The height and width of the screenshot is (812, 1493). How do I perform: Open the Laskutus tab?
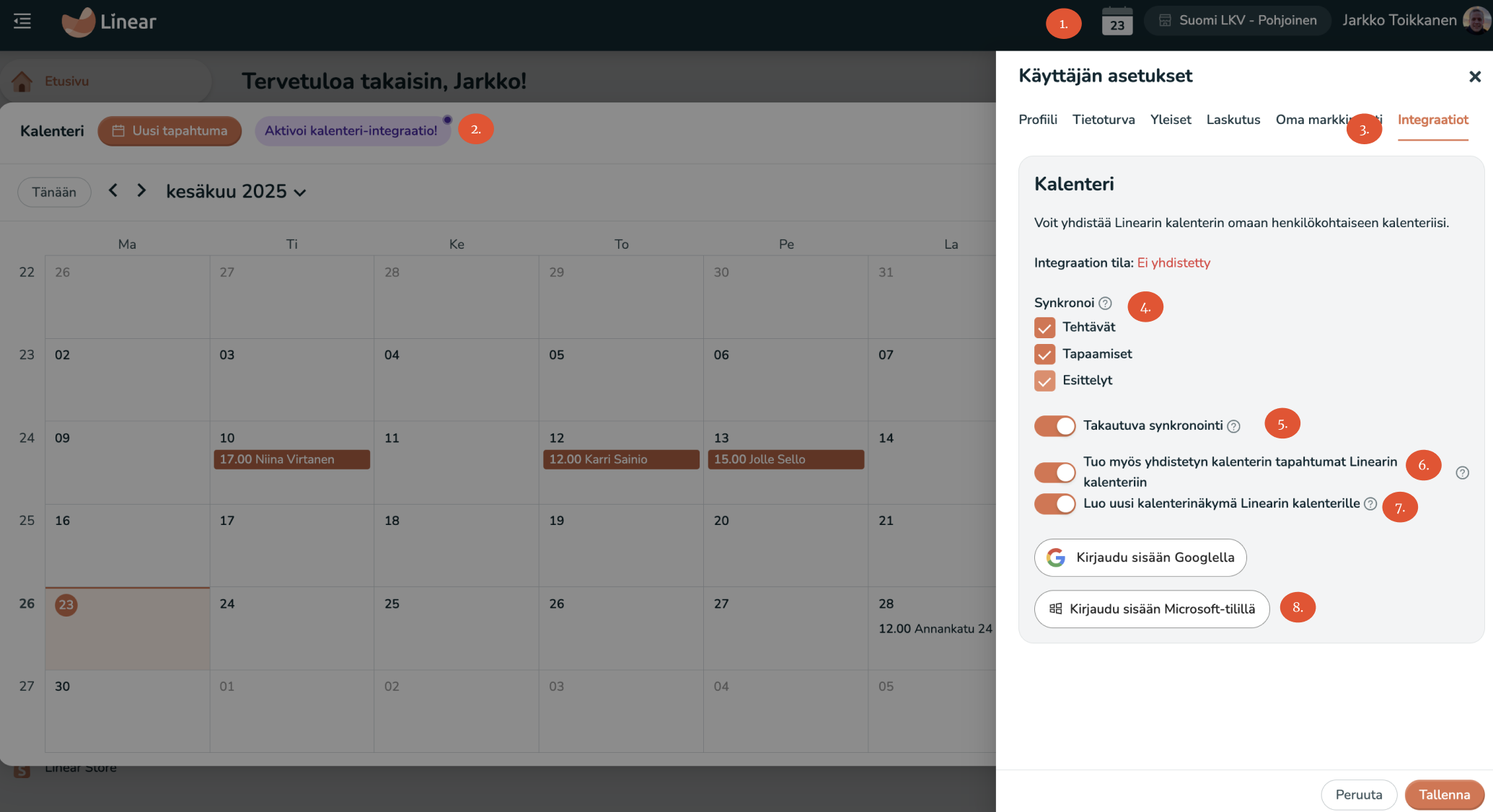pos(1233,120)
